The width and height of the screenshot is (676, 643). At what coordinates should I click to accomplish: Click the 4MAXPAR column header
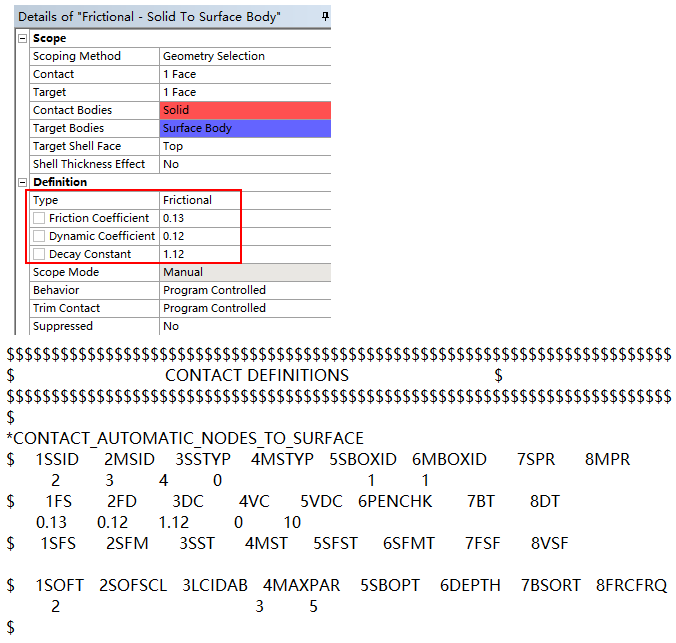coord(301,586)
